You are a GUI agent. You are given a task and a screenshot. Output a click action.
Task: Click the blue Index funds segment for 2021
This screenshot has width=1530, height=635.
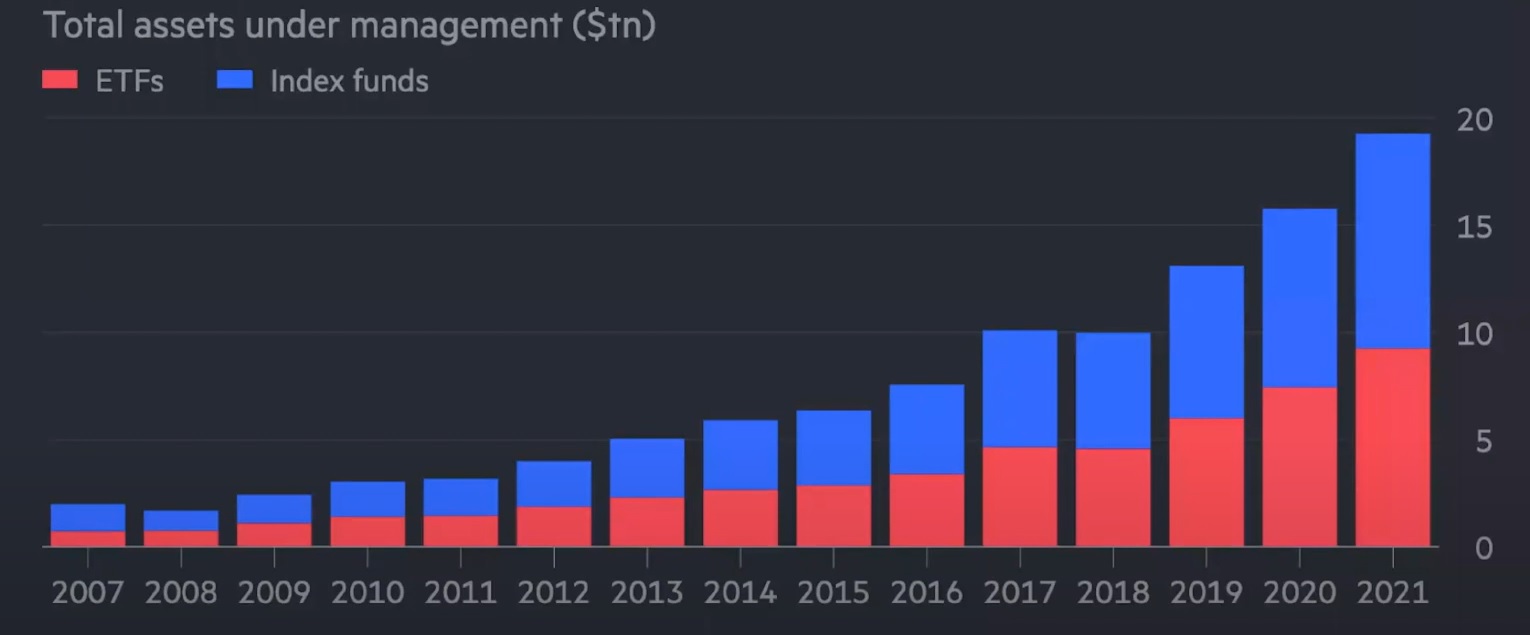tap(1393, 241)
